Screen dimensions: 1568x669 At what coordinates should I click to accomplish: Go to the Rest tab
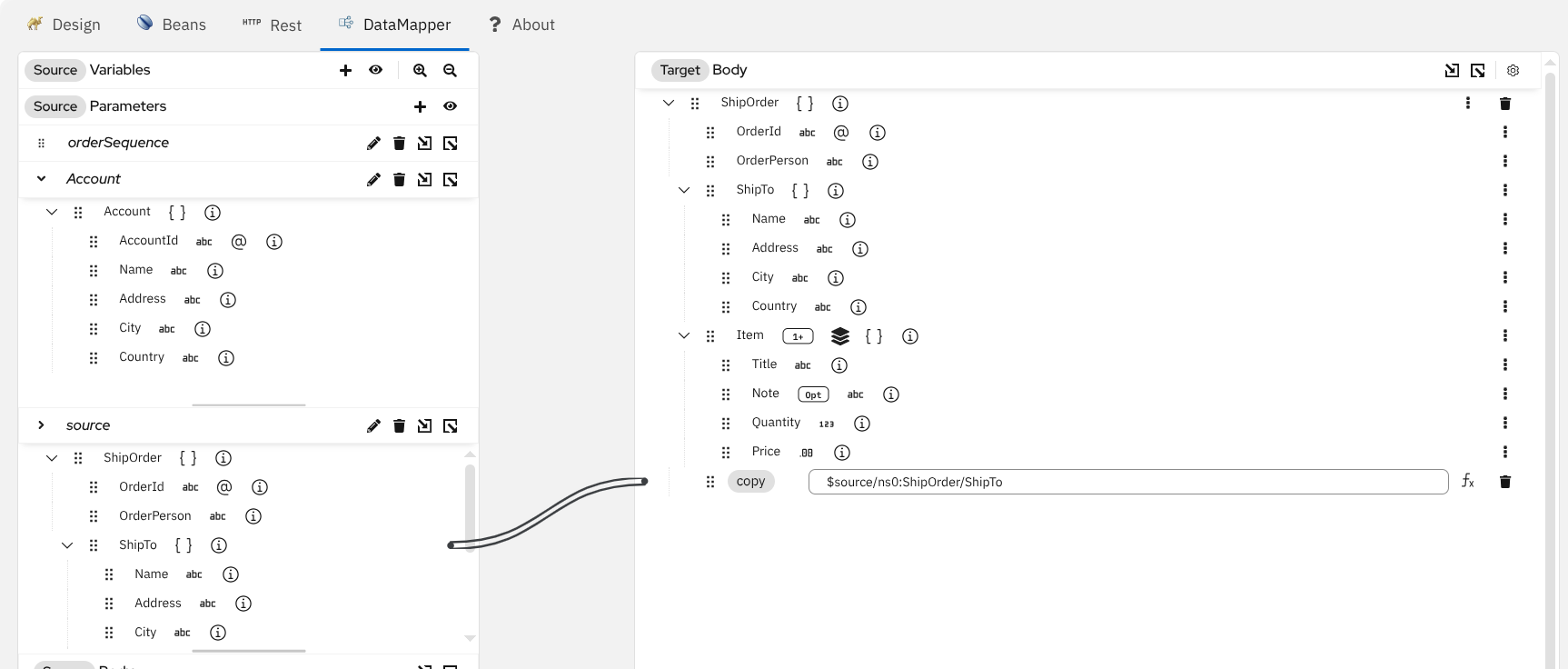(x=272, y=25)
